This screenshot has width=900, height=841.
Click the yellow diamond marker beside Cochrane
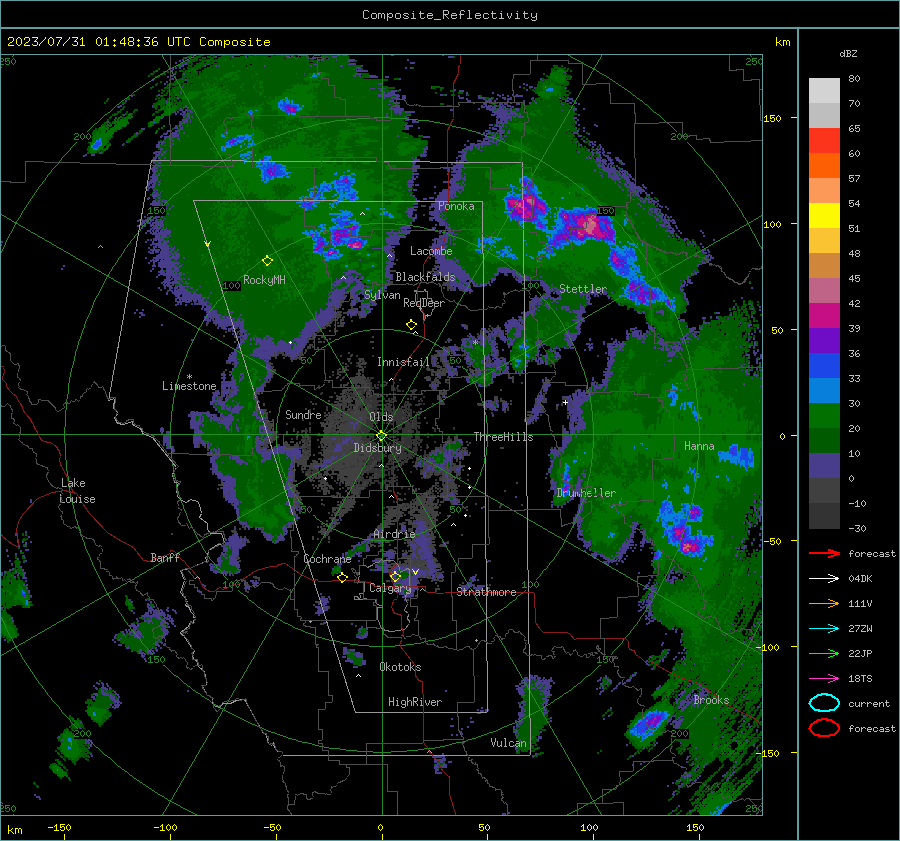coord(342,577)
